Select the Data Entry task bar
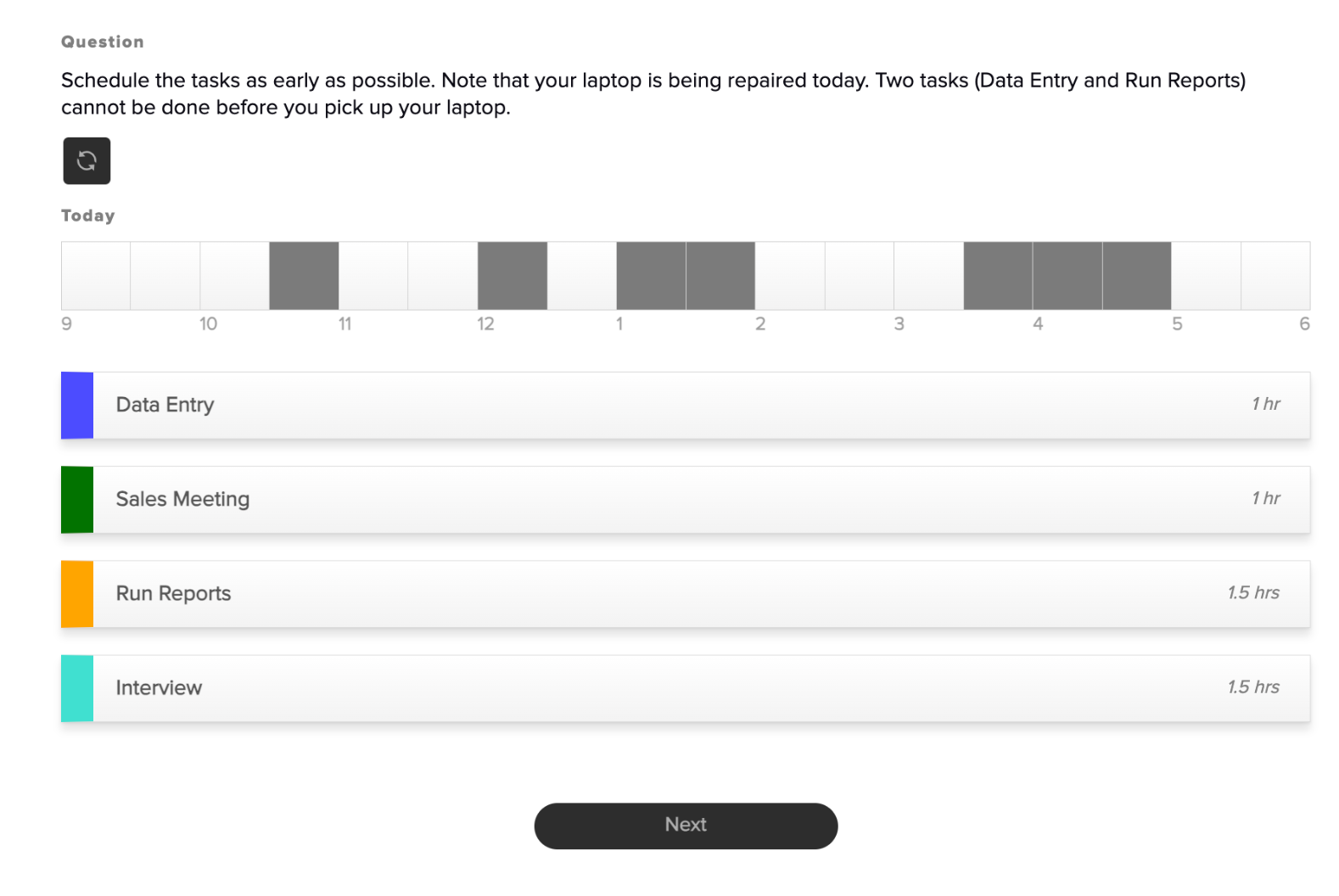1339x896 pixels. click(x=686, y=406)
